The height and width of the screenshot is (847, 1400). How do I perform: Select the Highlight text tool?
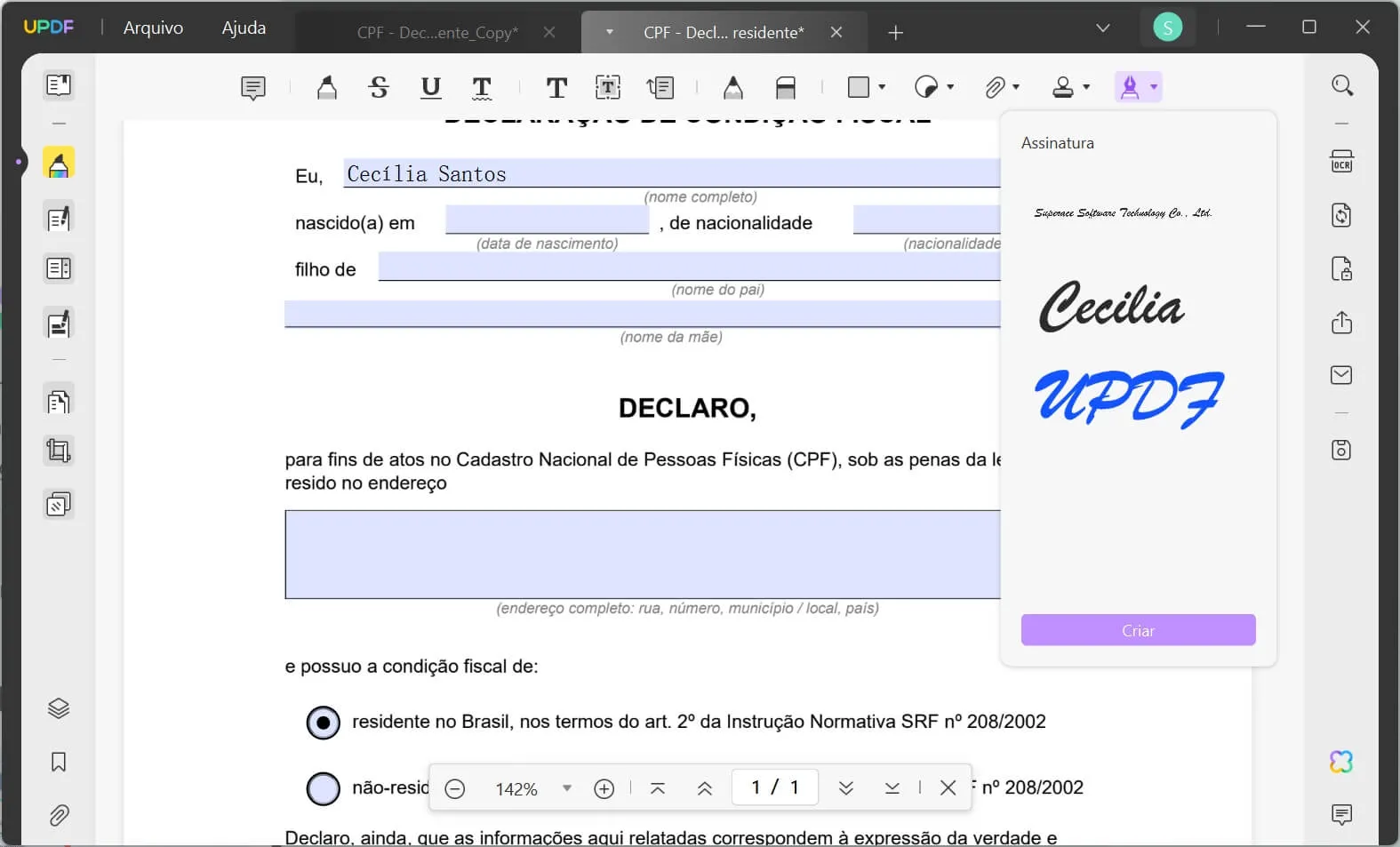pos(327,87)
